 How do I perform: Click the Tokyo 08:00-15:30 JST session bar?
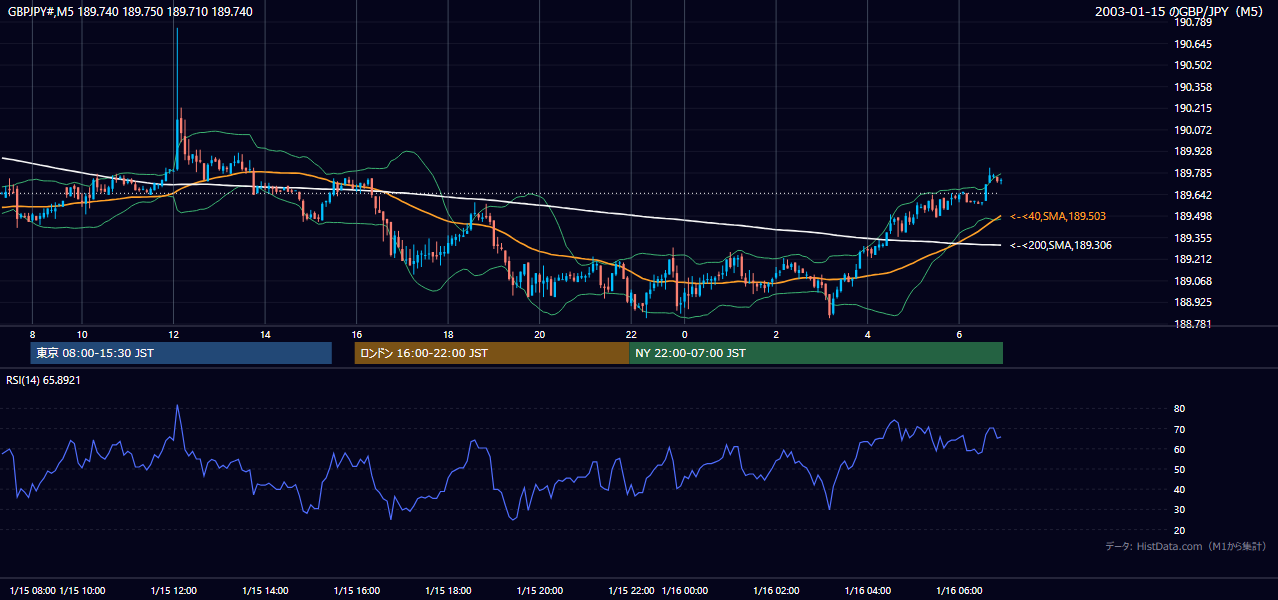coord(181,353)
